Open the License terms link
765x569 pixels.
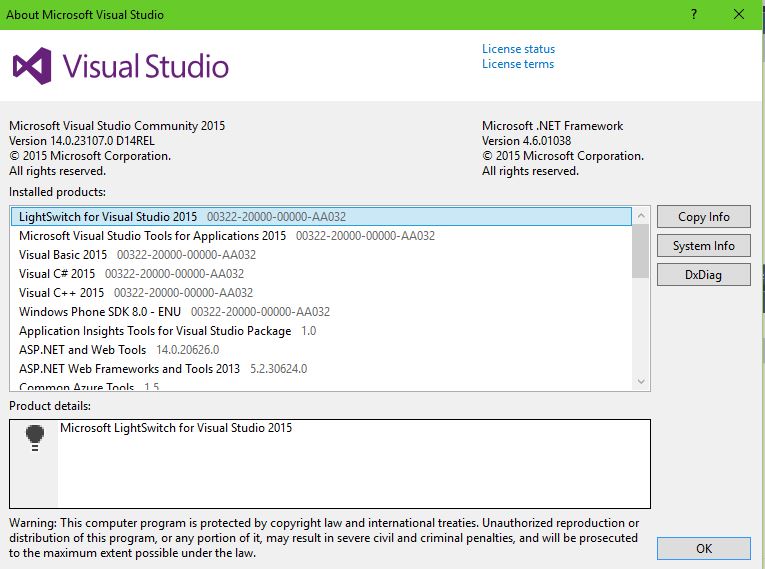click(518, 64)
